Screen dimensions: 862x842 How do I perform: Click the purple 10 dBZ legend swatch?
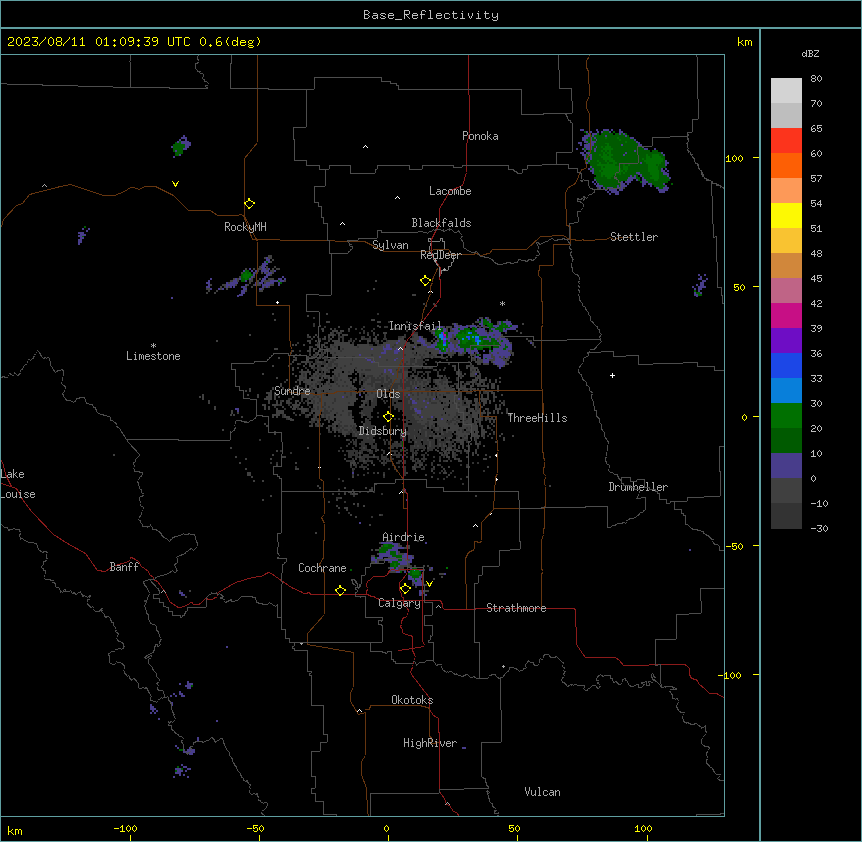(x=786, y=466)
